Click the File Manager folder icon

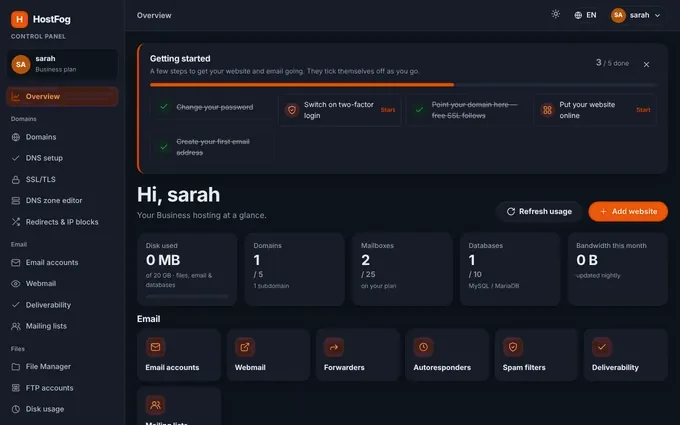click(x=16, y=367)
